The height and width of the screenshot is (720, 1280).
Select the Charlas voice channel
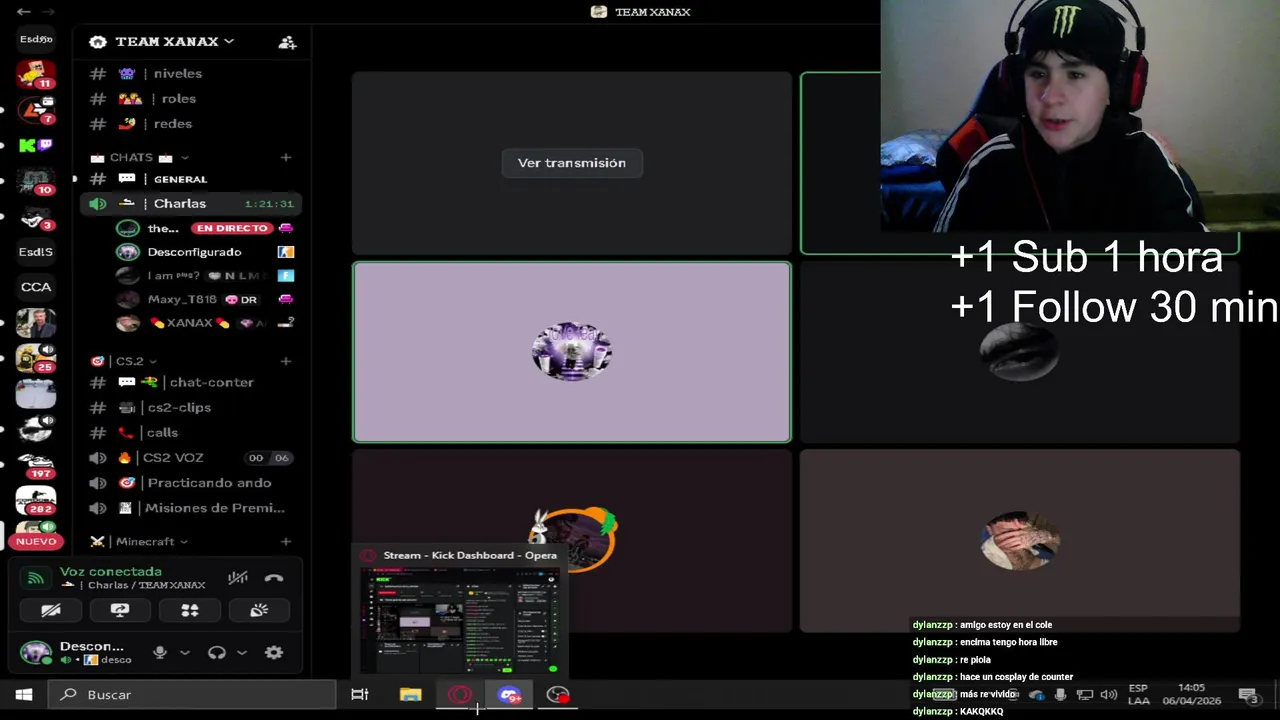tap(190, 204)
